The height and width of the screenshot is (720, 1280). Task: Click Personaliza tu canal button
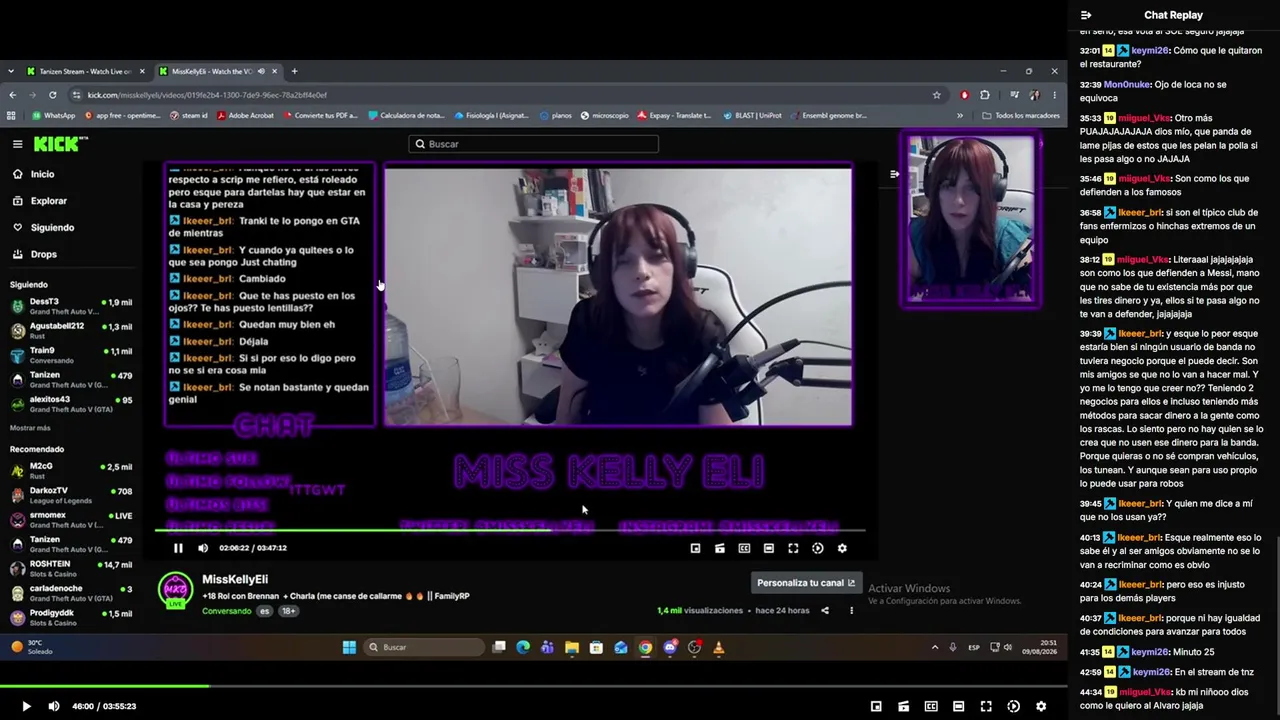point(806,583)
